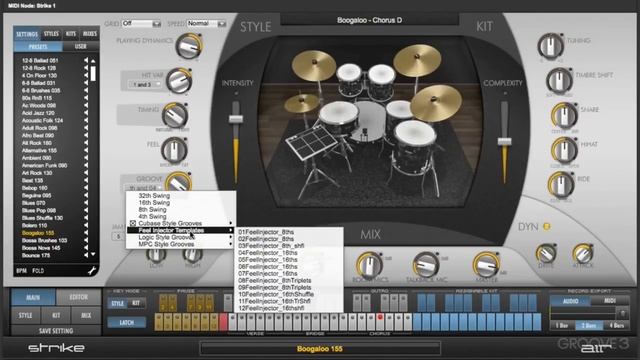Click Save Setting button
The width and height of the screenshot is (640, 360).
coord(56,331)
